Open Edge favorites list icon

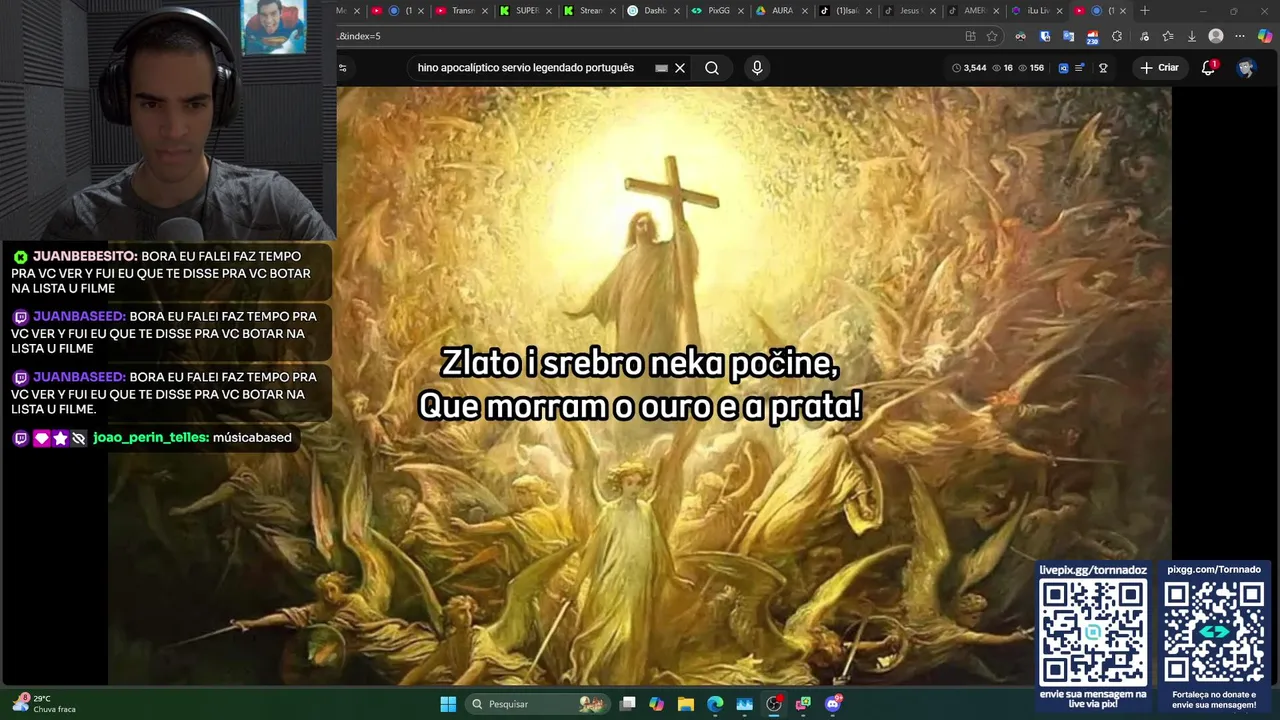[x=1167, y=36]
